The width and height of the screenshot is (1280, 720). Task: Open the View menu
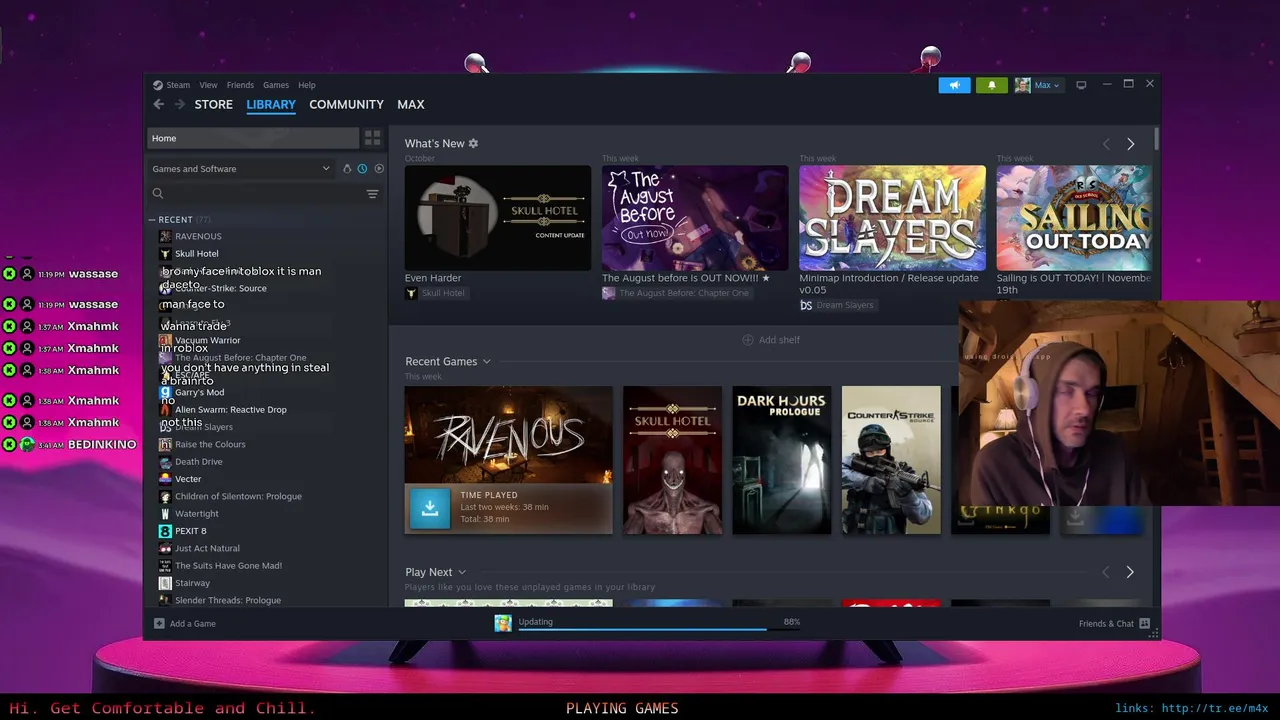tap(208, 85)
